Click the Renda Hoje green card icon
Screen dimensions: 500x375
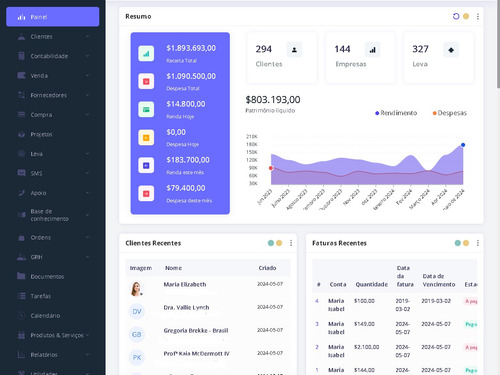(x=146, y=109)
